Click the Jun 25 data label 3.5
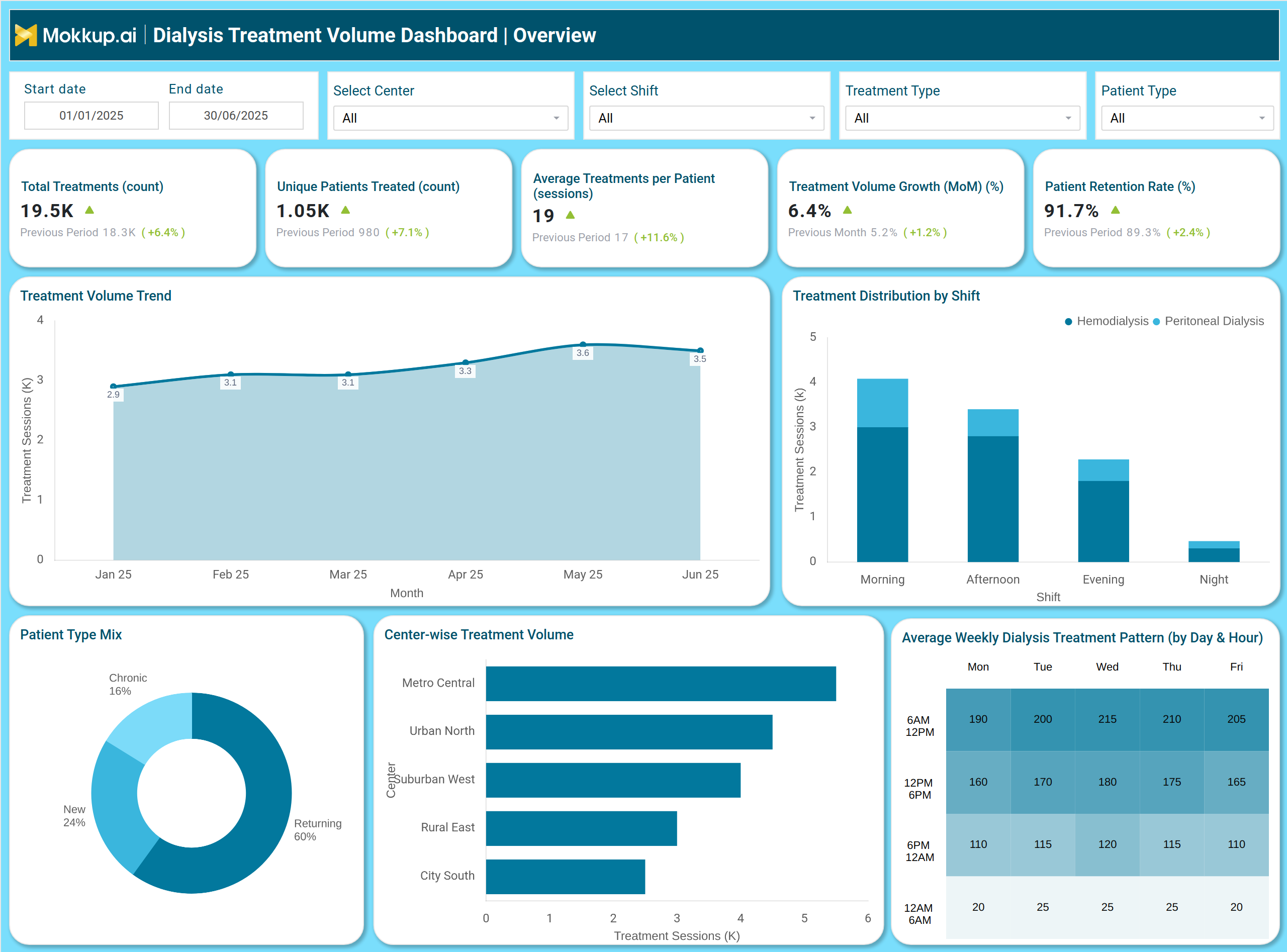 coord(700,358)
